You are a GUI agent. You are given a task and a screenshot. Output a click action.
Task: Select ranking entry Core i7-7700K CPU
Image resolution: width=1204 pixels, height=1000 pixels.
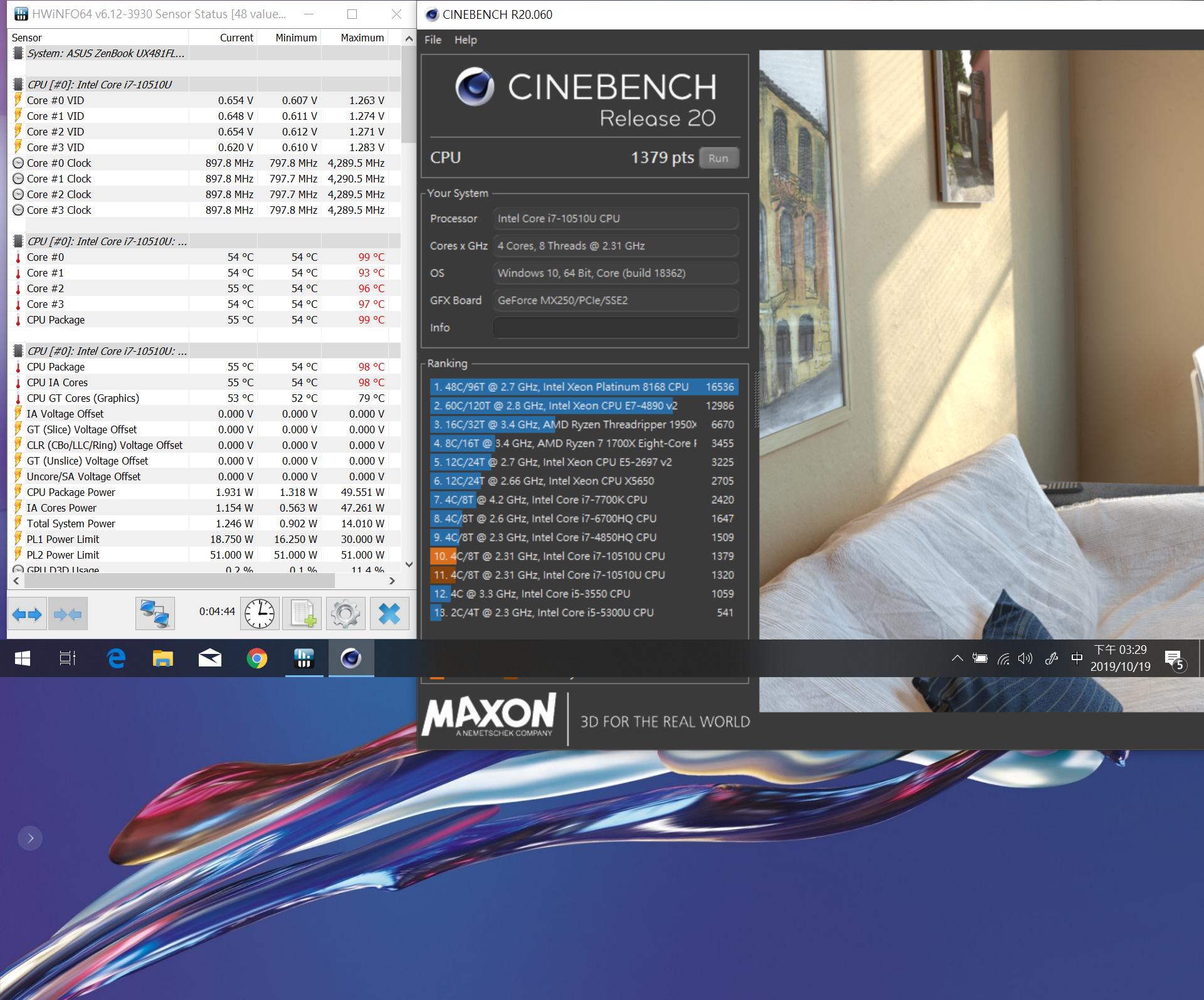[x=584, y=500]
